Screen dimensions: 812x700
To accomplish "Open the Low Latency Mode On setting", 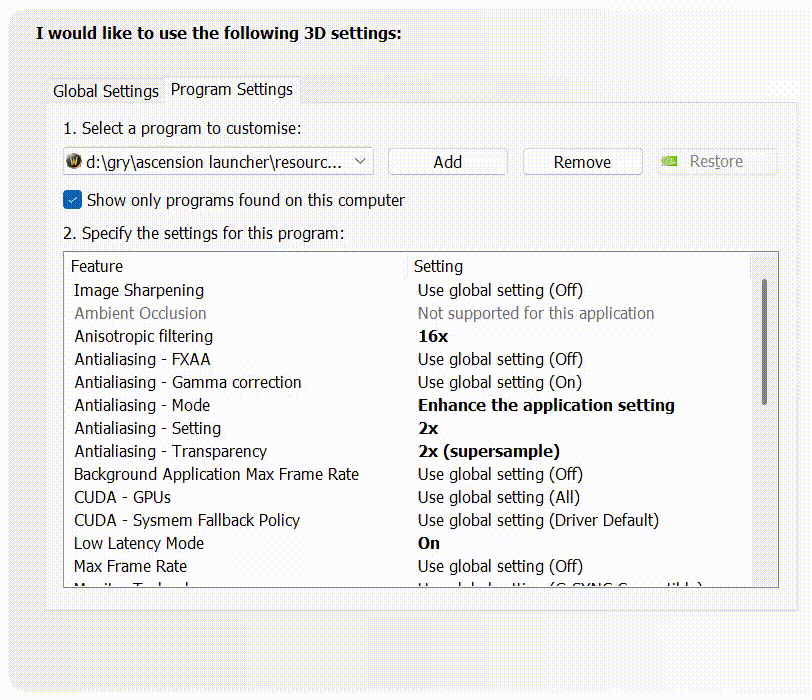I will tap(429, 543).
